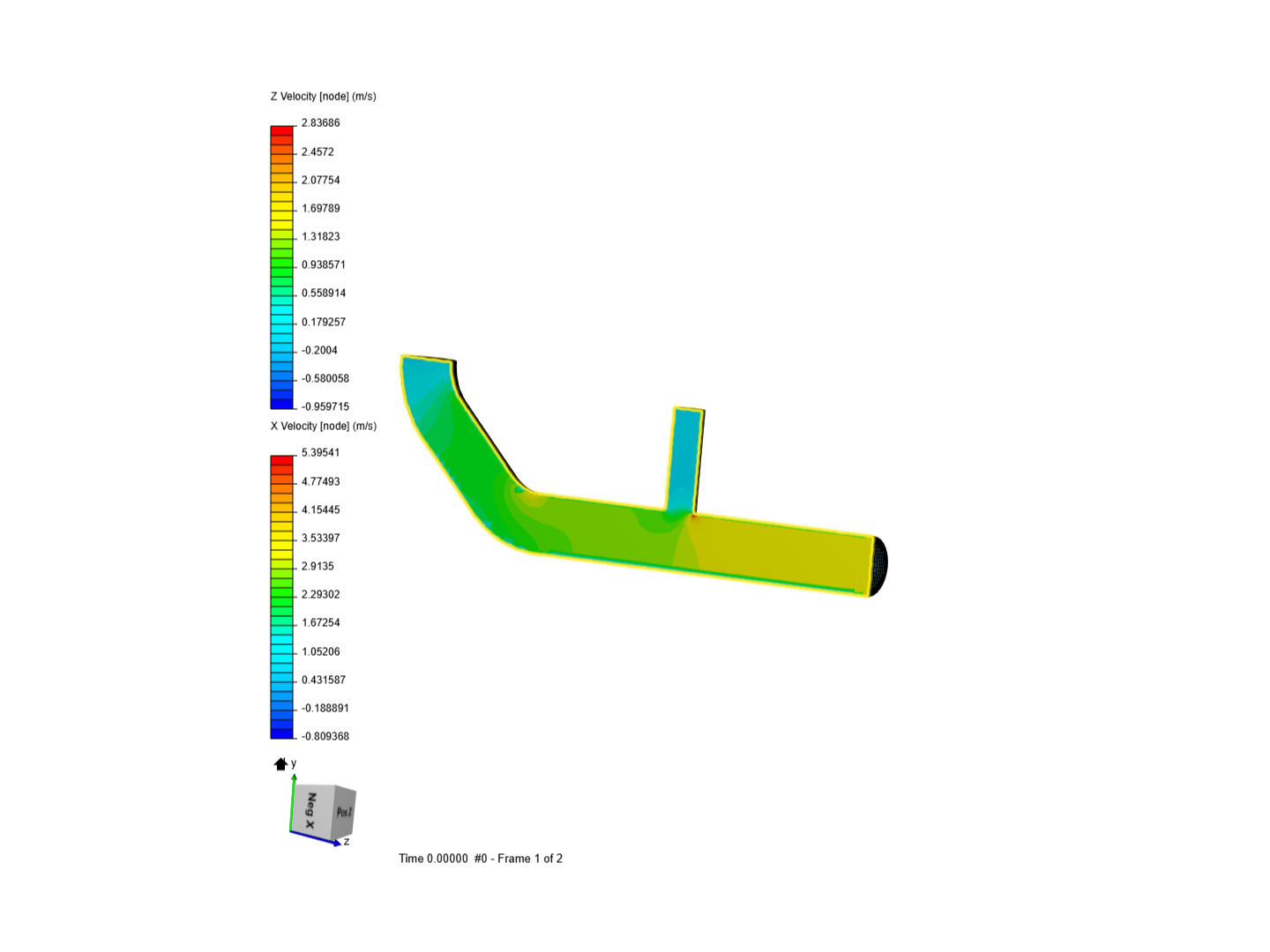Click the 1.05206 legend value
This screenshot has height=952, width=1270.
(x=320, y=651)
